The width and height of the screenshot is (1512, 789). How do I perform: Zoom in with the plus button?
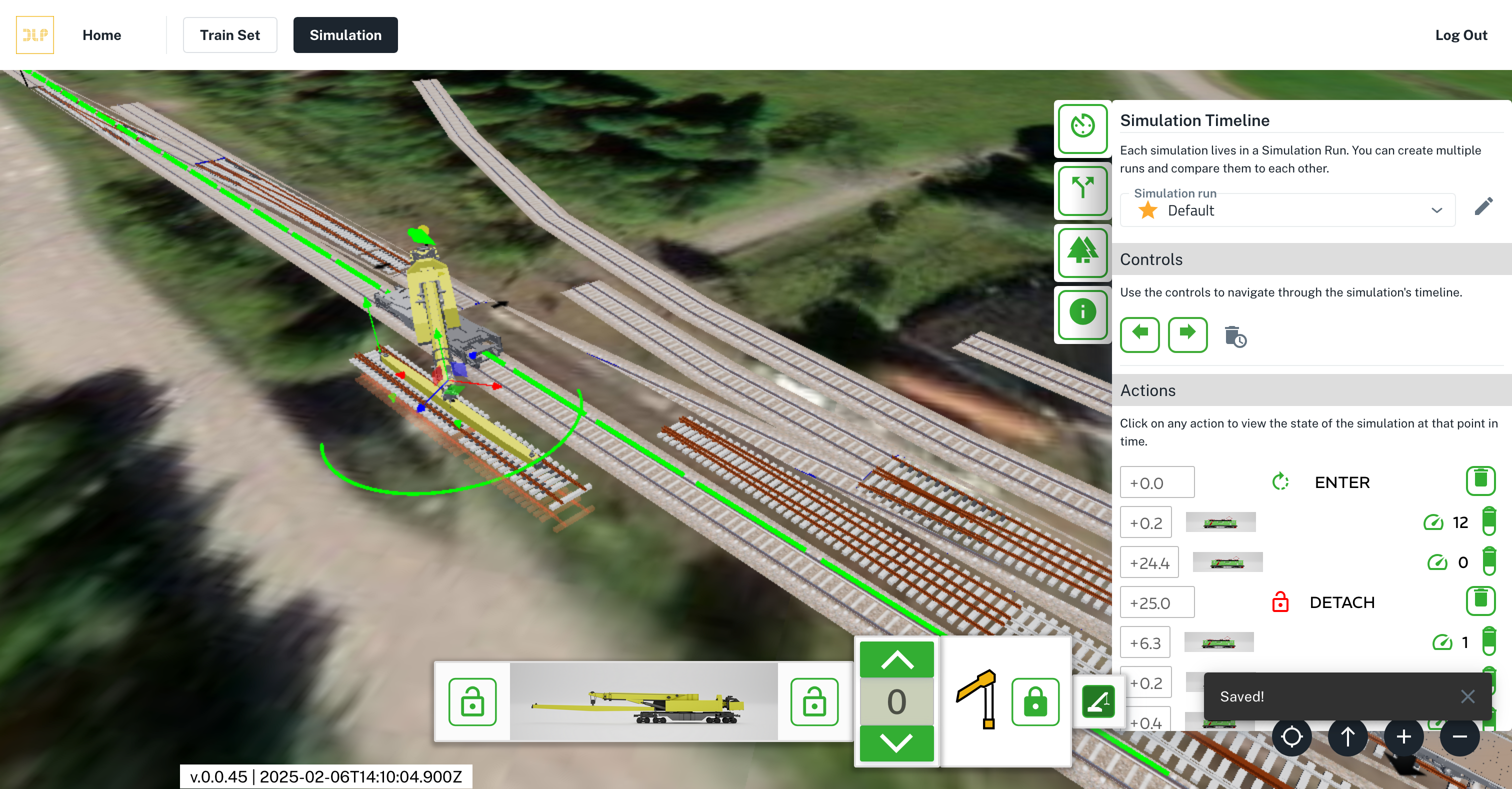tap(1403, 736)
